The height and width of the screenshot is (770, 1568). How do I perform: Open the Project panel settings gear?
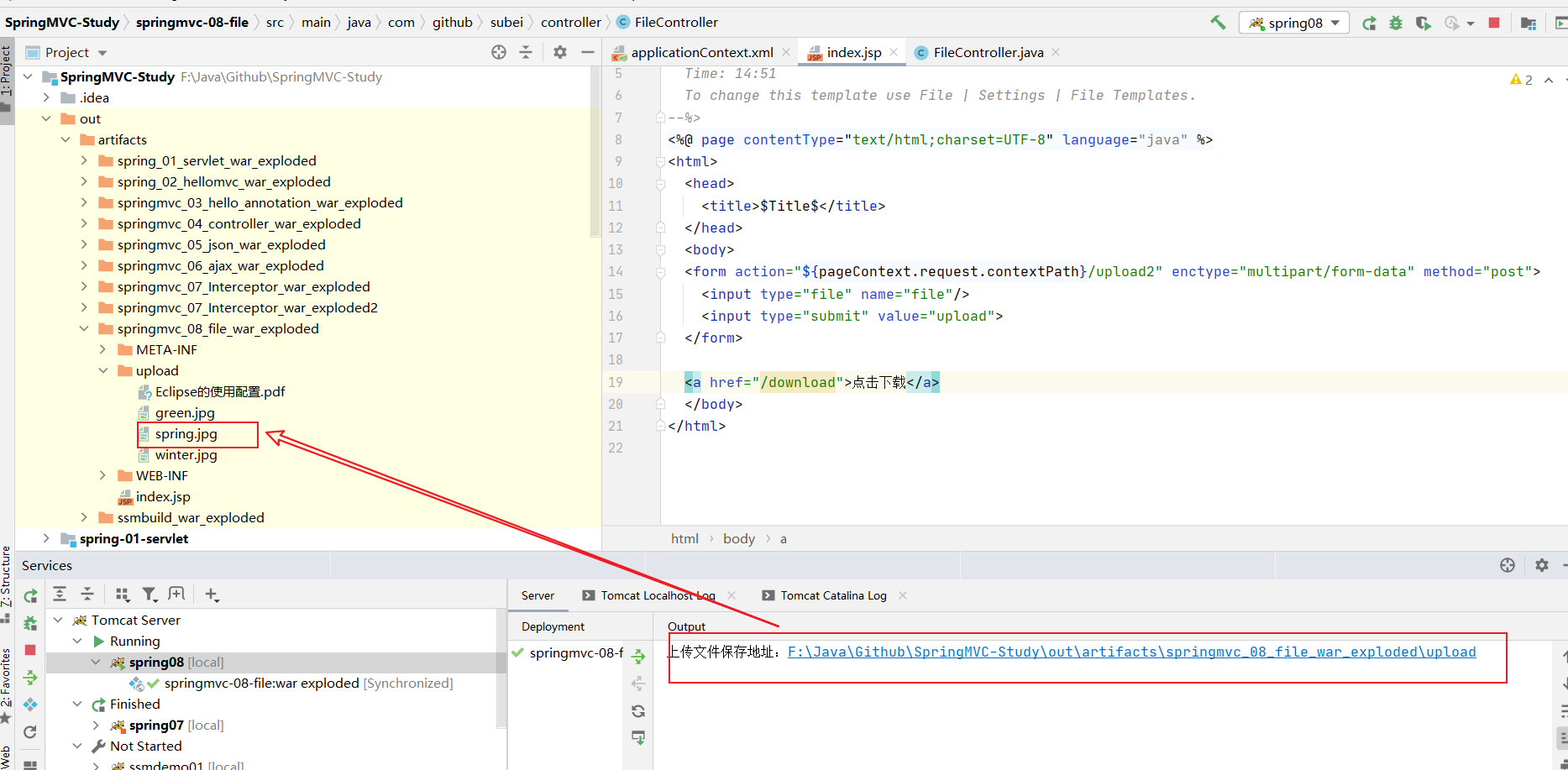tap(560, 52)
